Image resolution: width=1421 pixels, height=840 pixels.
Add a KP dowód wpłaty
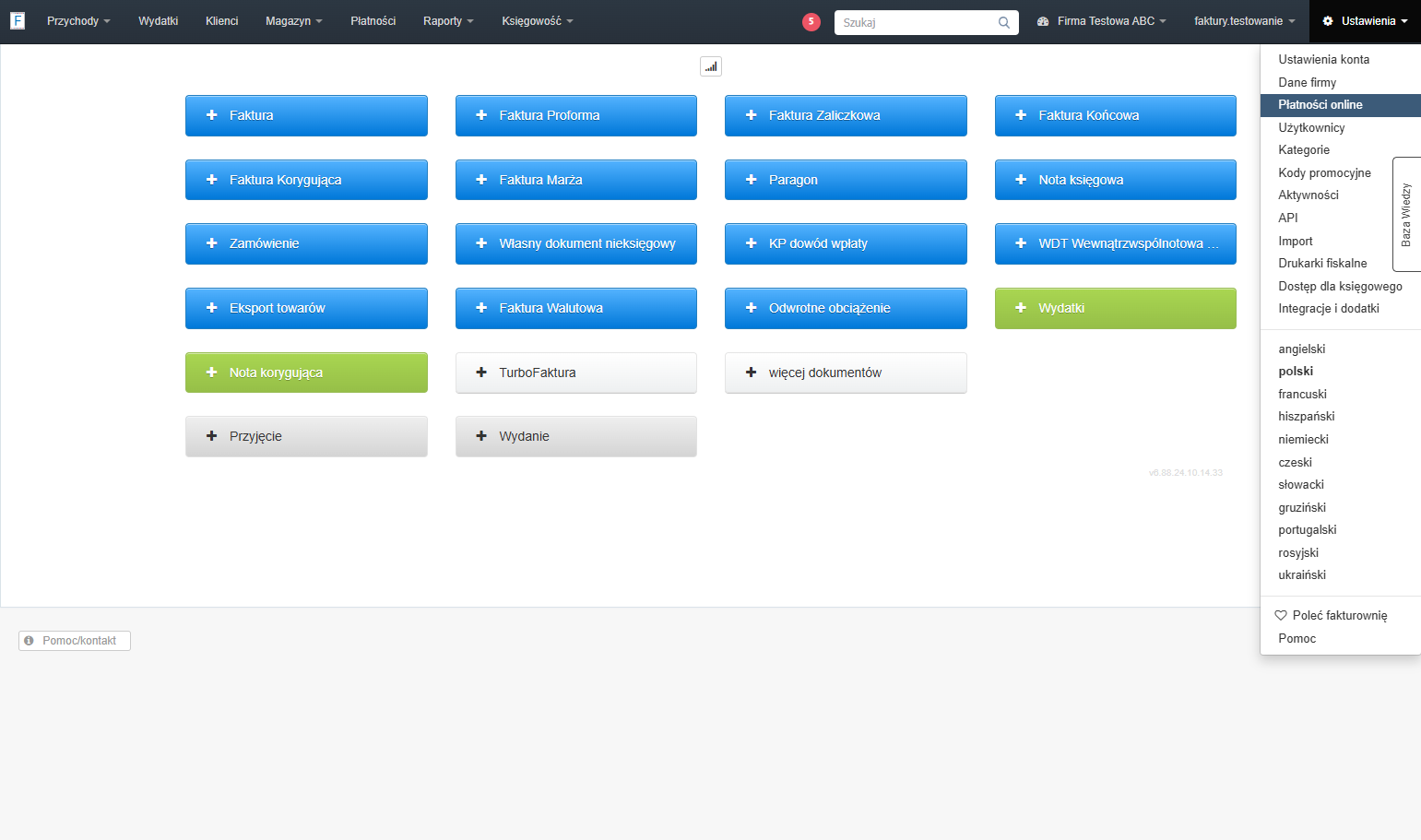pyautogui.click(x=846, y=243)
